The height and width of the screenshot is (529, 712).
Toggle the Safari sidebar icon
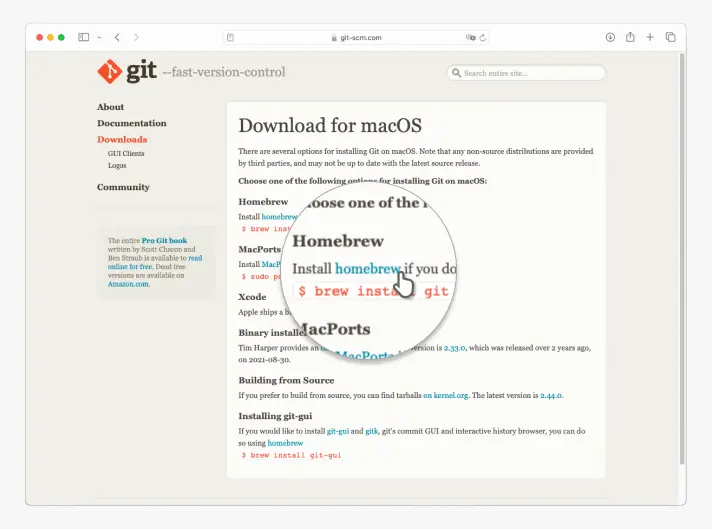coord(84,37)
